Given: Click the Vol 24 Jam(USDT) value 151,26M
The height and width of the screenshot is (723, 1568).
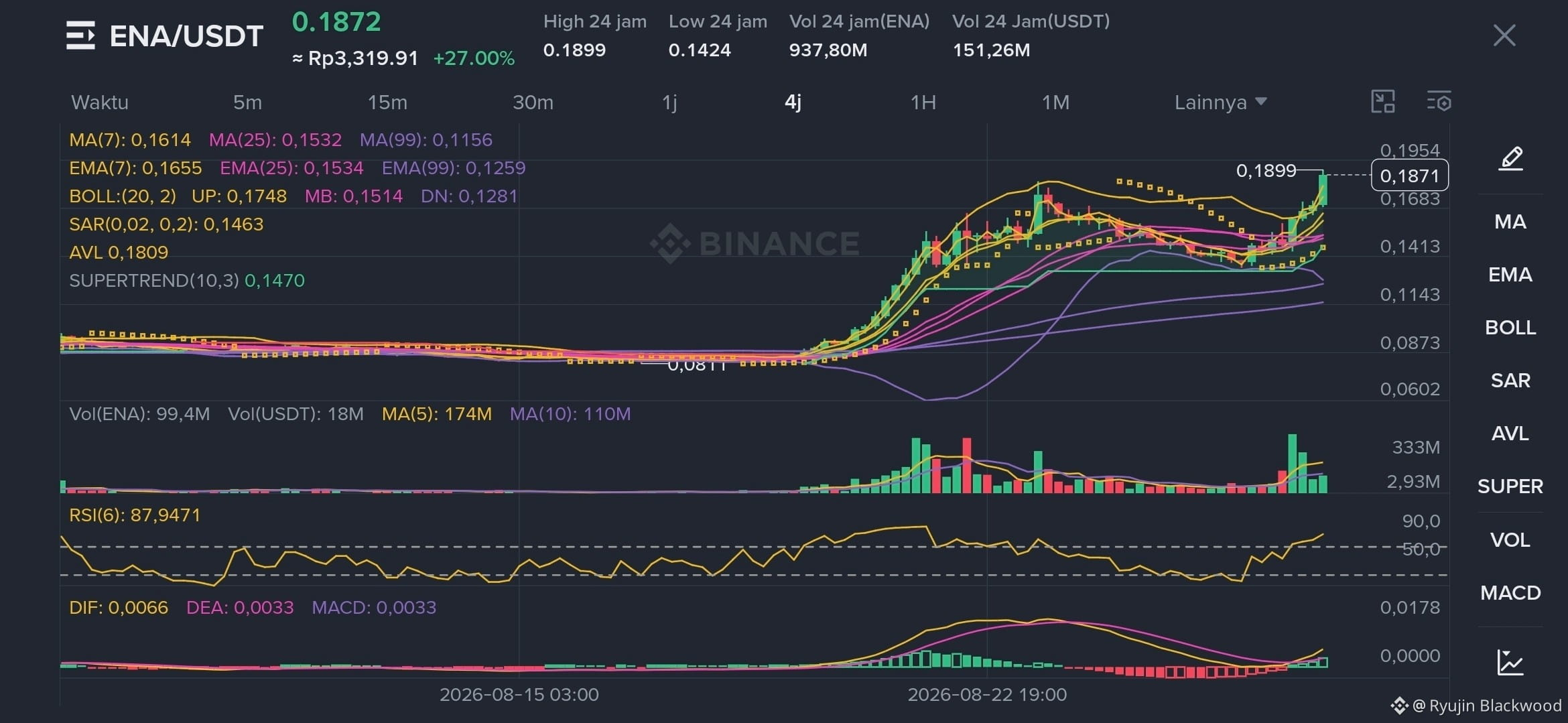Looking at the screenshot, I should pyautogui.click(x=992, y=50).
